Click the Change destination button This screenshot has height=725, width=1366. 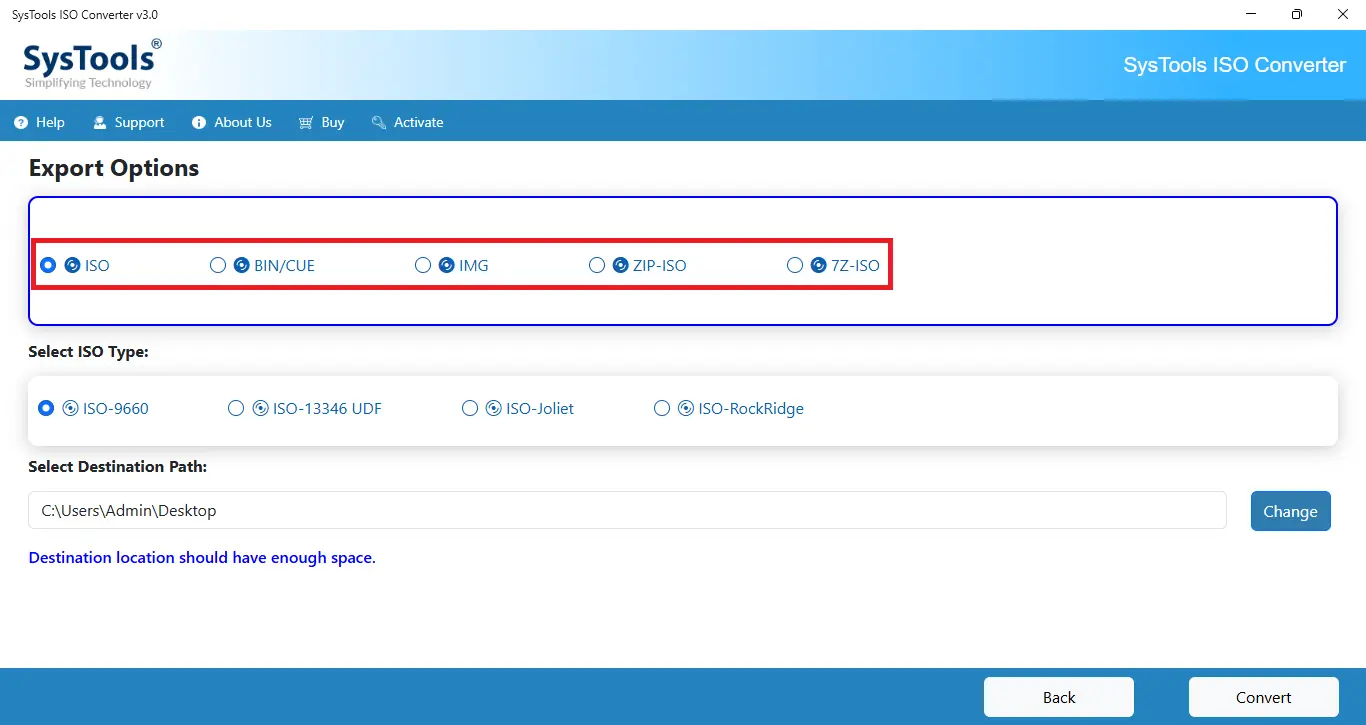coord(1290,511)
